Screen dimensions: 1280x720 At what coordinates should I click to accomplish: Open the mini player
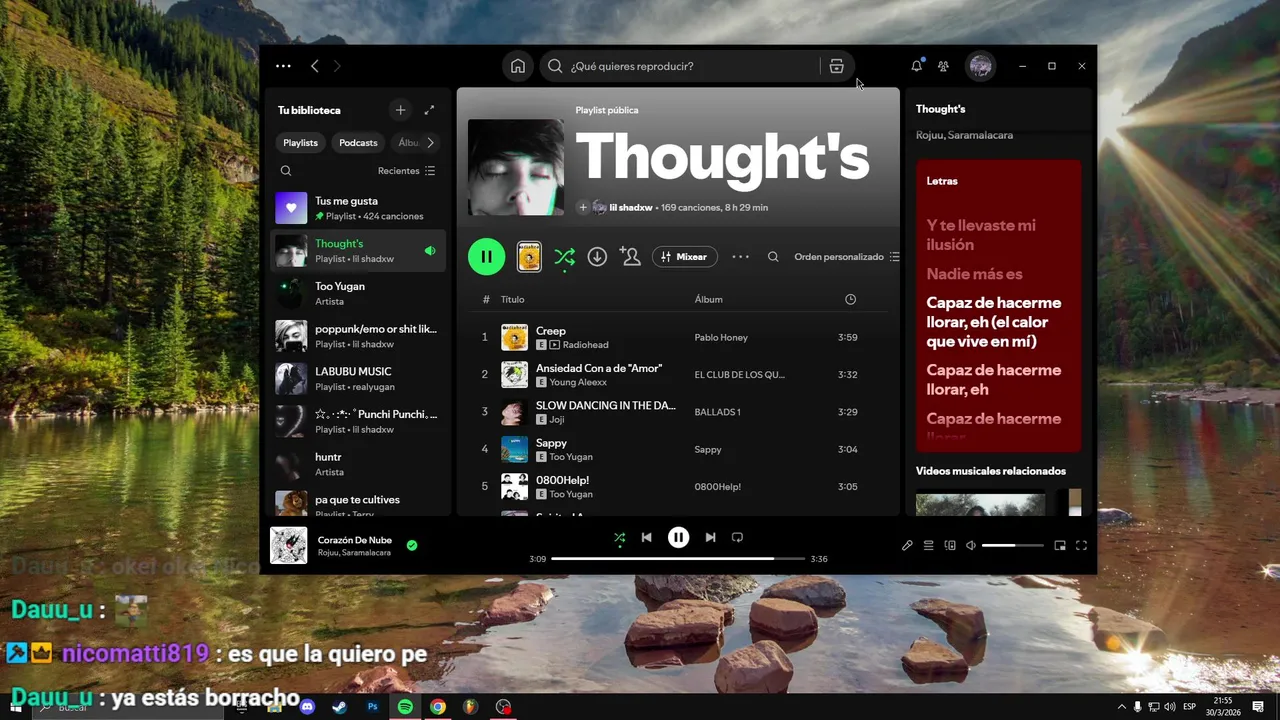[x=1060, y=546]
